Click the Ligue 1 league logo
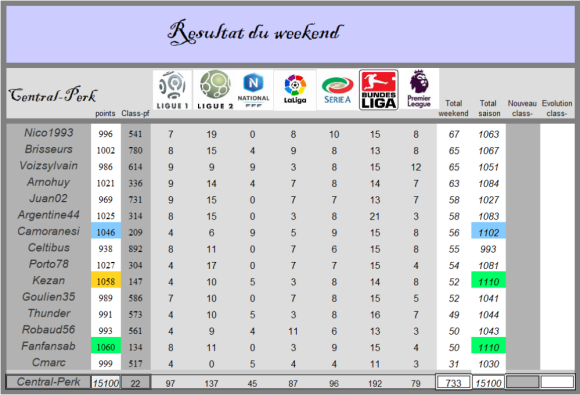The width and height of the screenshot is (580, 395). coord(172,90)
